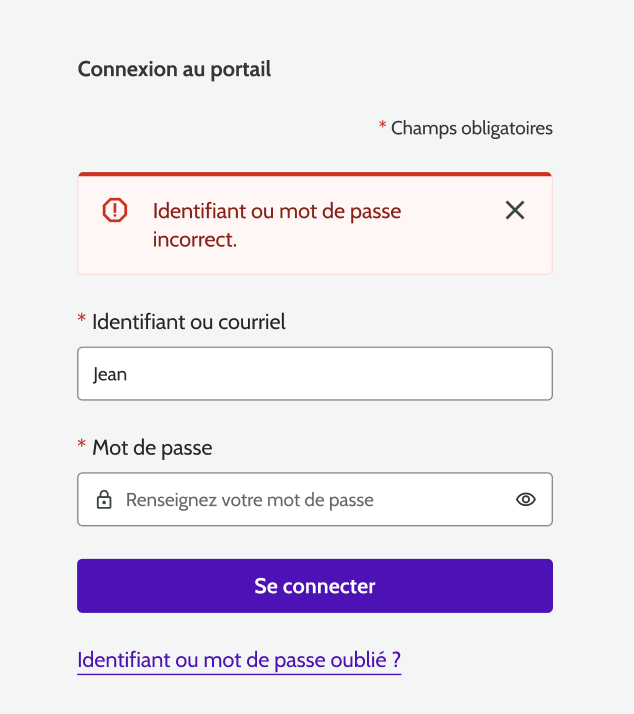634x714 pixels.
Task: Click the Champs obligatoires note
Action: click(x=471, y=128)
